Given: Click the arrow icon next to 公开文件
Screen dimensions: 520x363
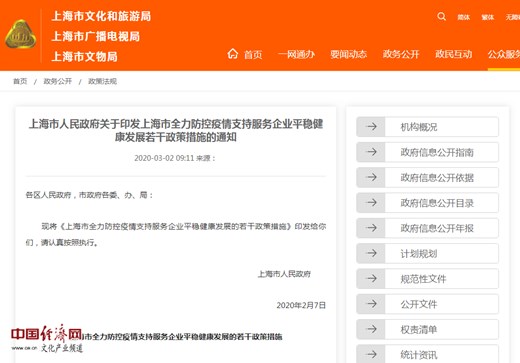Looking at the screenshot, I should coord(371,304).
